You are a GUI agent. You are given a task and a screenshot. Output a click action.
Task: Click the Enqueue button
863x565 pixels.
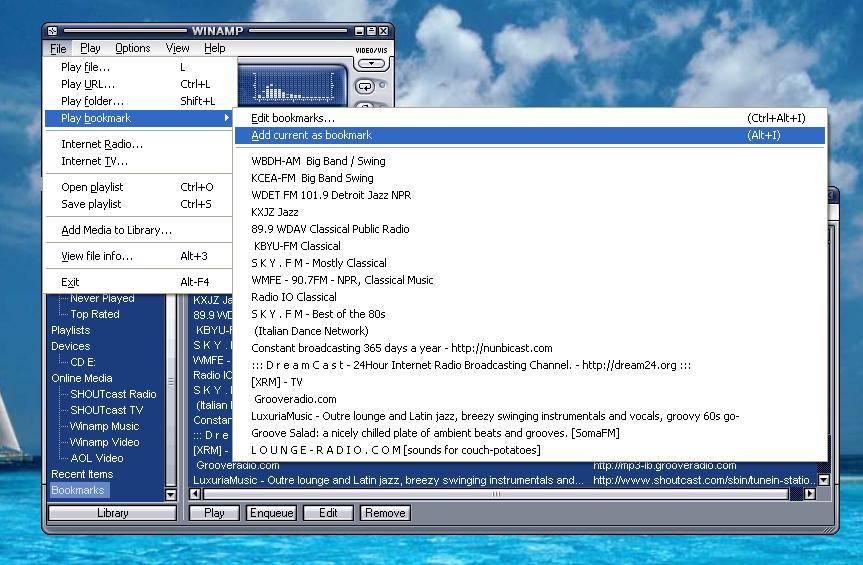point(271,513)
